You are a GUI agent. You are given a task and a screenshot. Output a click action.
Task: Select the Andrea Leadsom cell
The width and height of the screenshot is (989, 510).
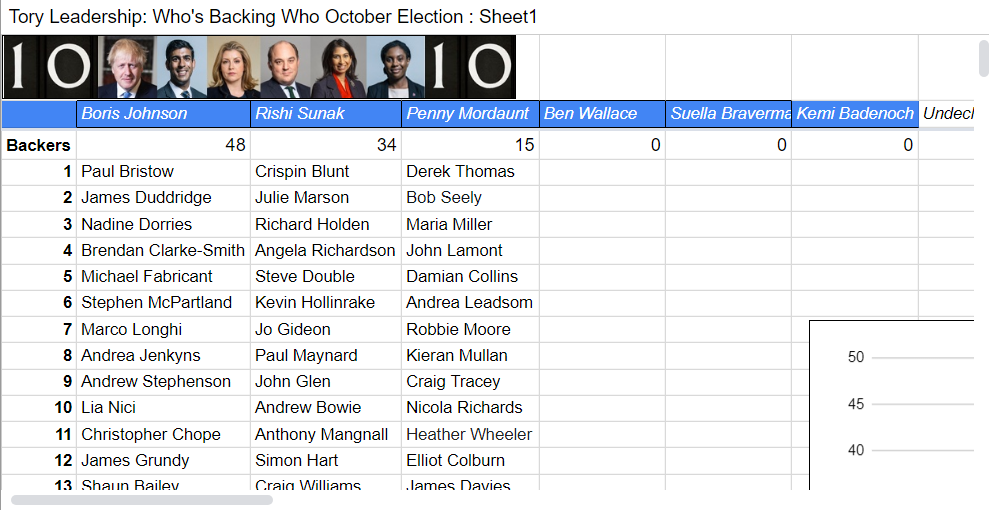pos(470,302)
